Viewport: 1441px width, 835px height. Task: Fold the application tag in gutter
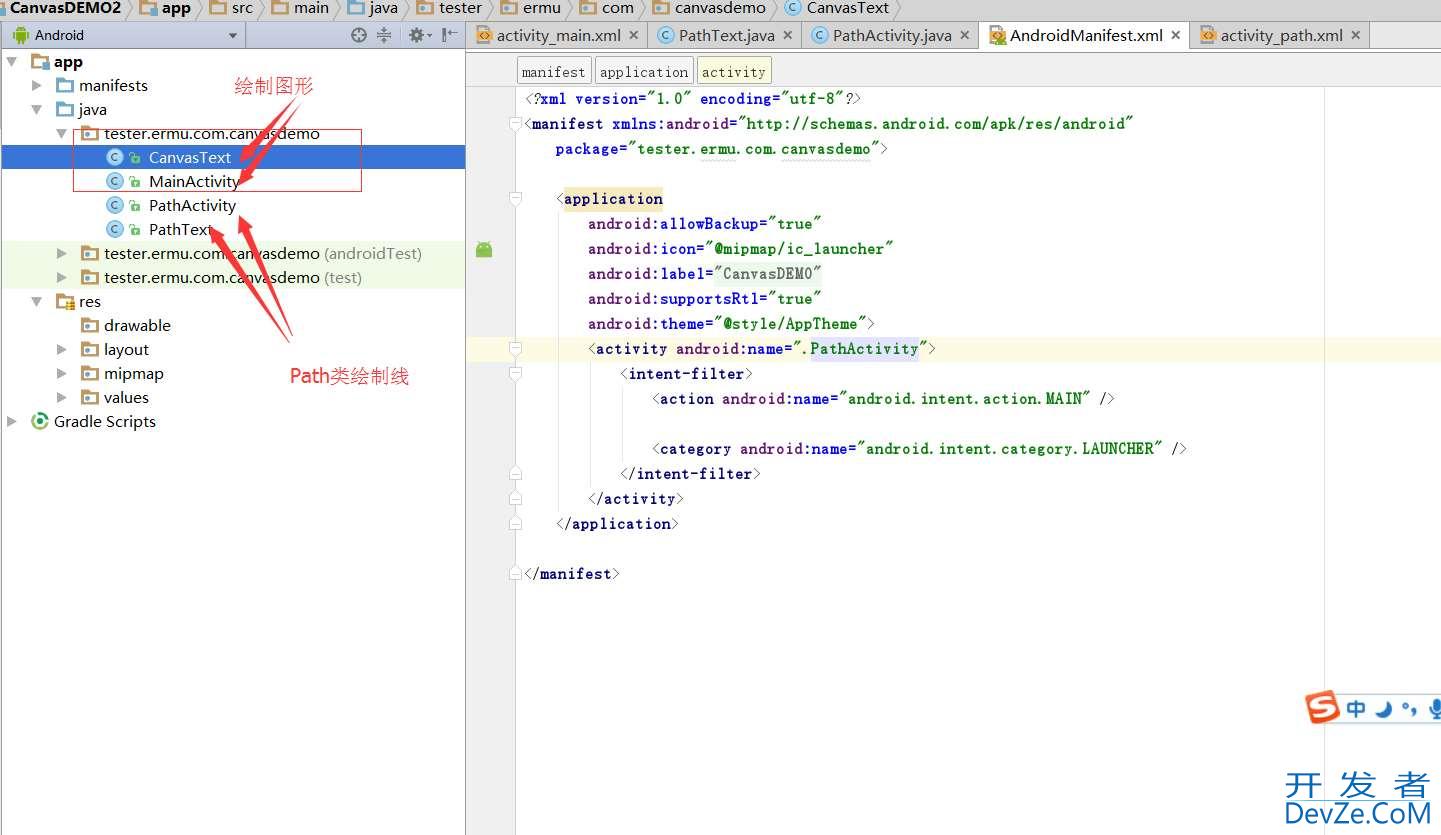tap(515, 199)
